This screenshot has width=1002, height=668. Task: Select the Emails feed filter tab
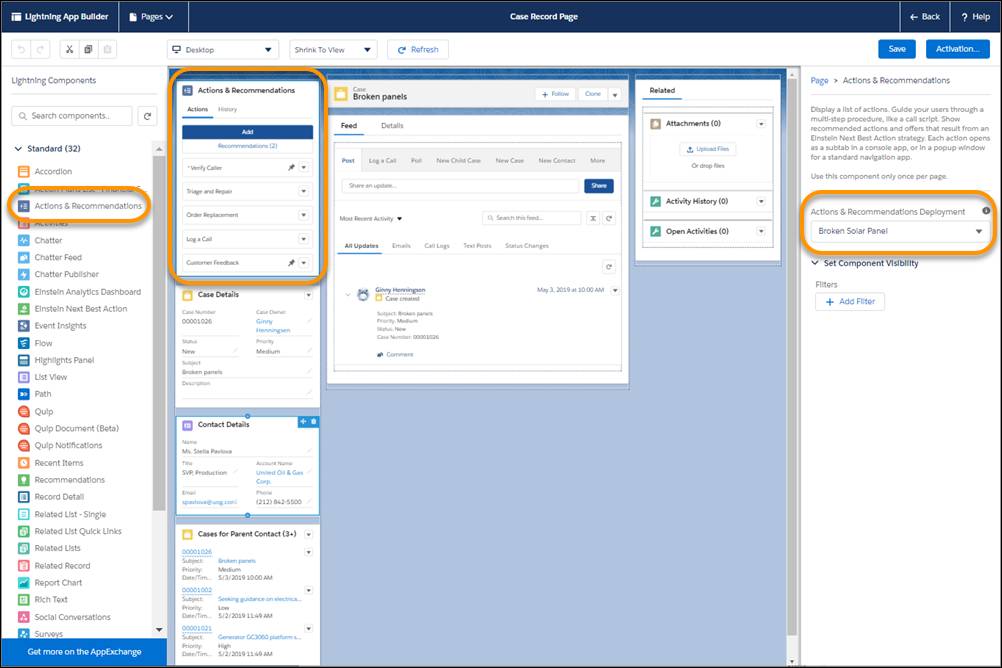point(401,245)
